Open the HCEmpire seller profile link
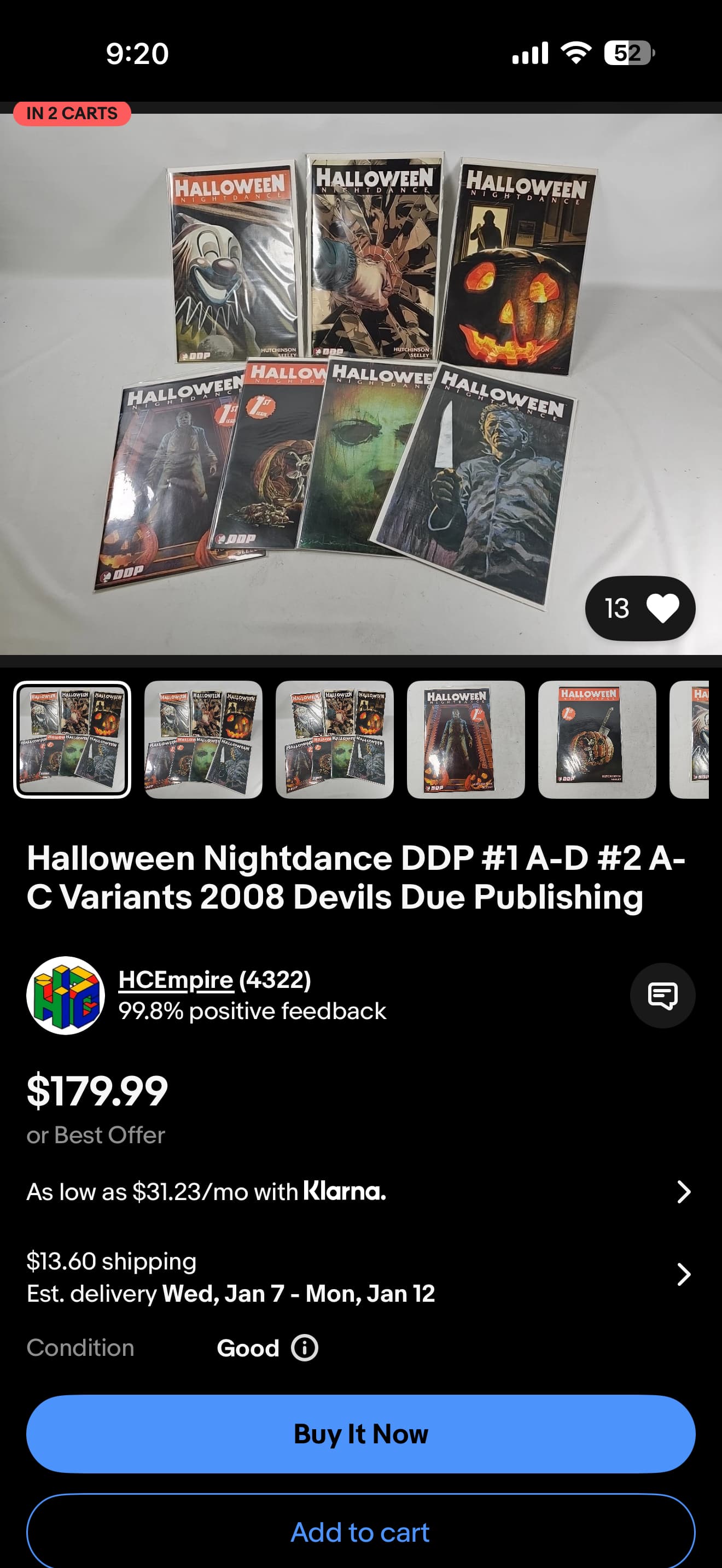 176,979
